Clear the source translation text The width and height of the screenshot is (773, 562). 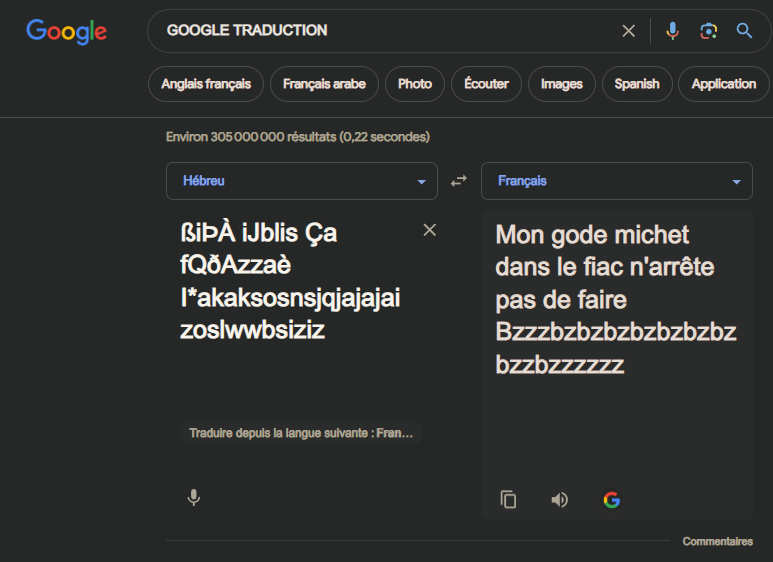coord(430,231)
